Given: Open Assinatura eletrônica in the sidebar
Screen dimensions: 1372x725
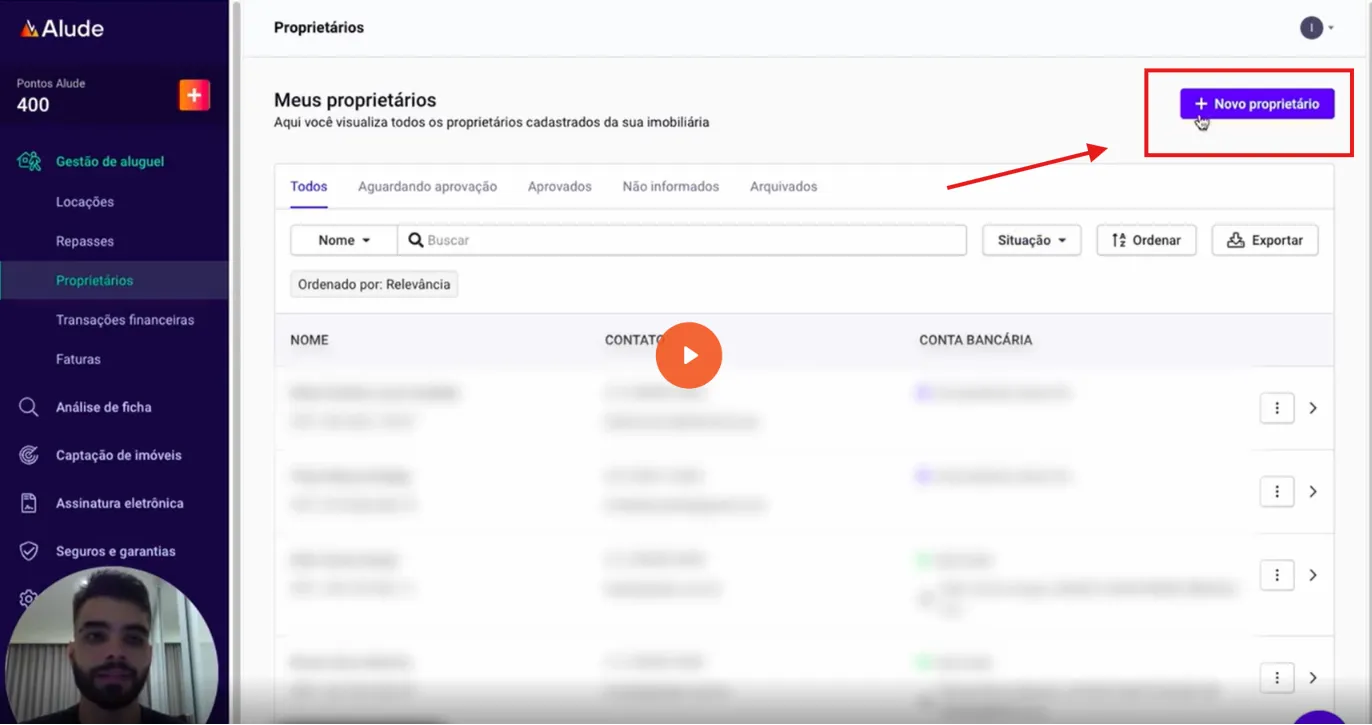Looking at the screenshot, I should point(120,503).
